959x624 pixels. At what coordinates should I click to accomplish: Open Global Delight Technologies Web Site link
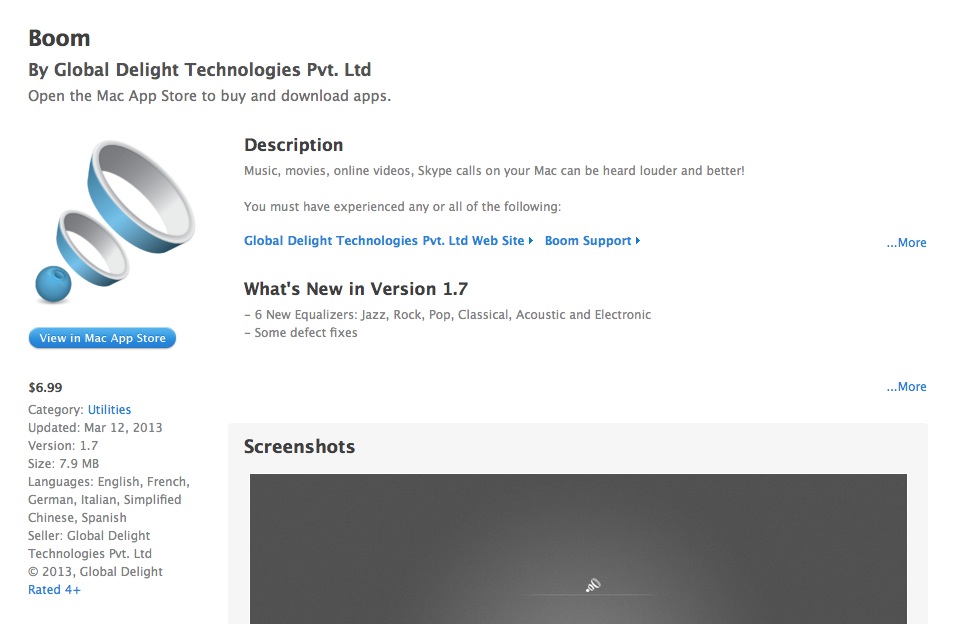coord(388,240)
